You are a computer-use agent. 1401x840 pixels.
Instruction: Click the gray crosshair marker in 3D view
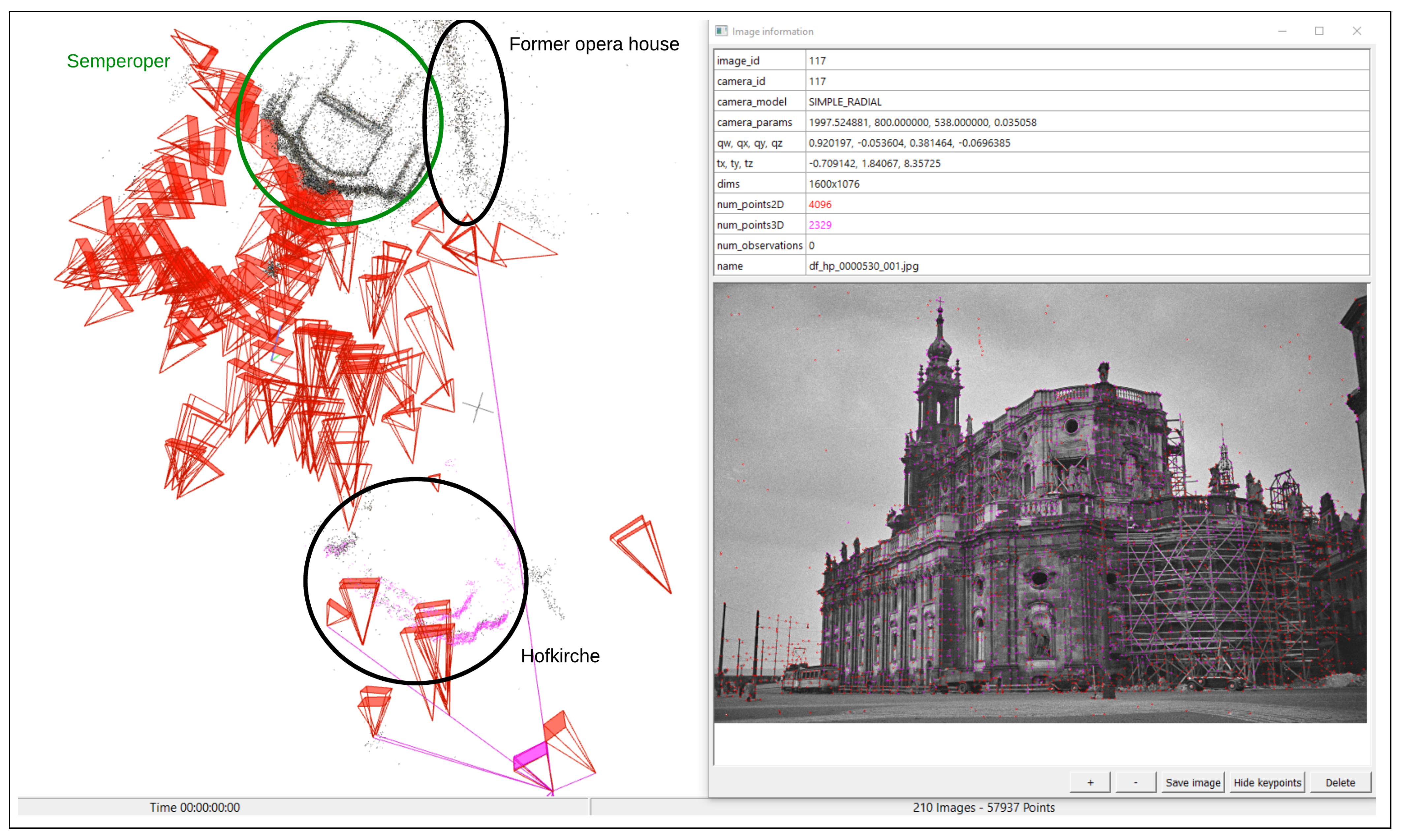click(478, 407)
